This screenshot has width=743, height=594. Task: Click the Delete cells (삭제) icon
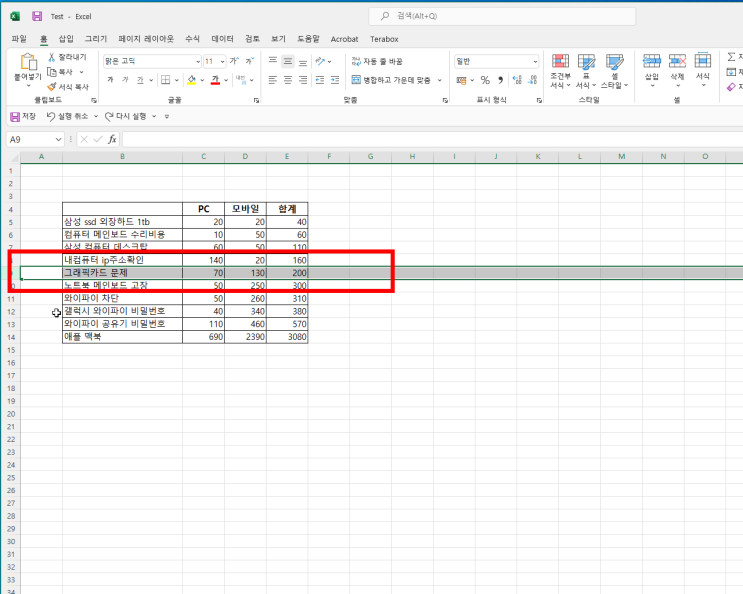677,61
